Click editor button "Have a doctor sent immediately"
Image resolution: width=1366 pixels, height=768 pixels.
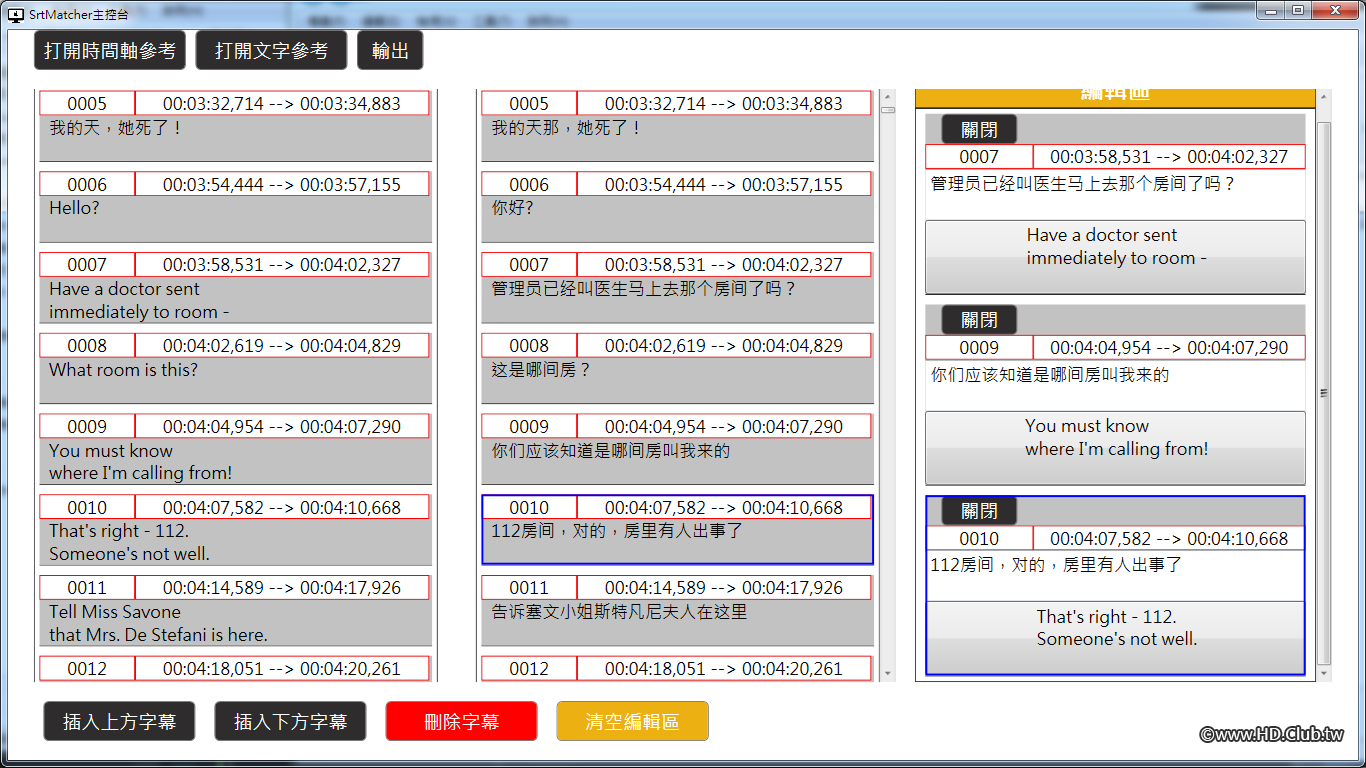point(1115,257)
